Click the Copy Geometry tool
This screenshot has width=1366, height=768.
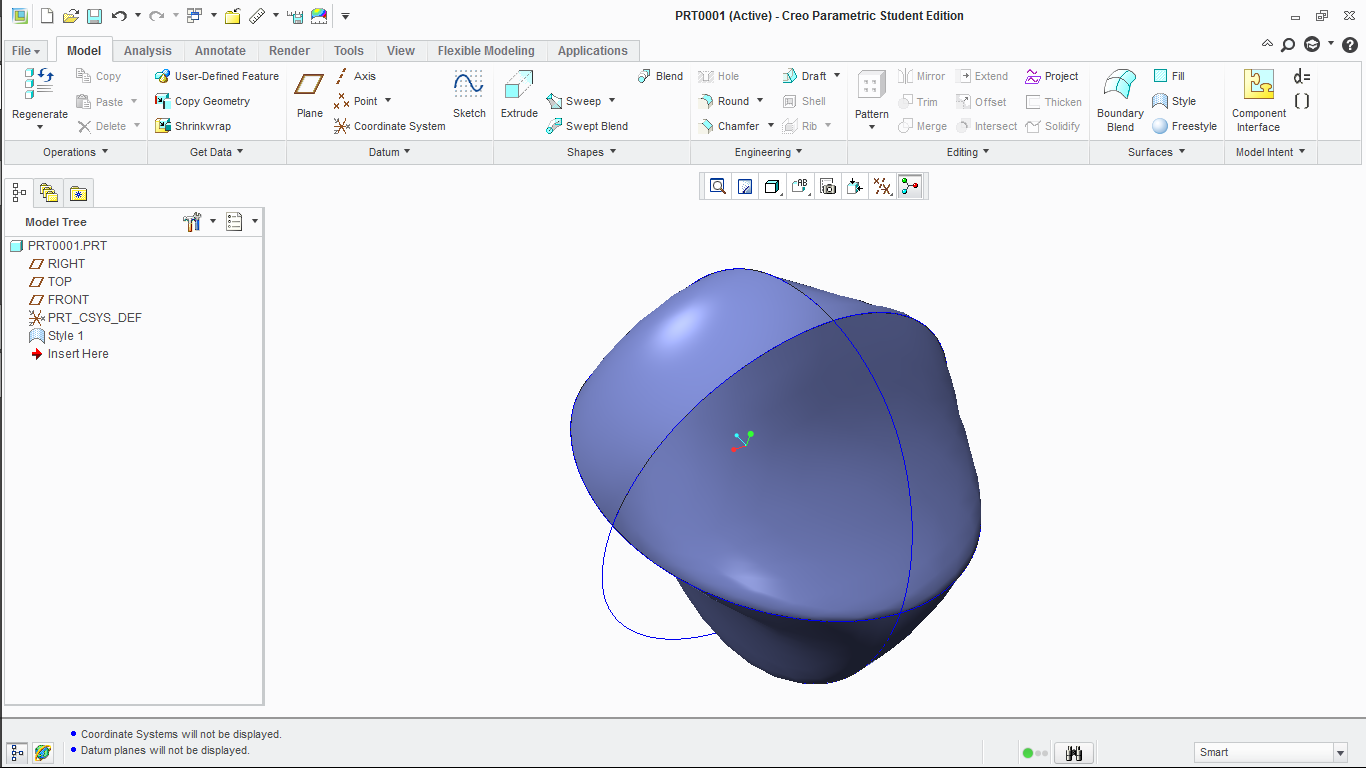[203, 101]
